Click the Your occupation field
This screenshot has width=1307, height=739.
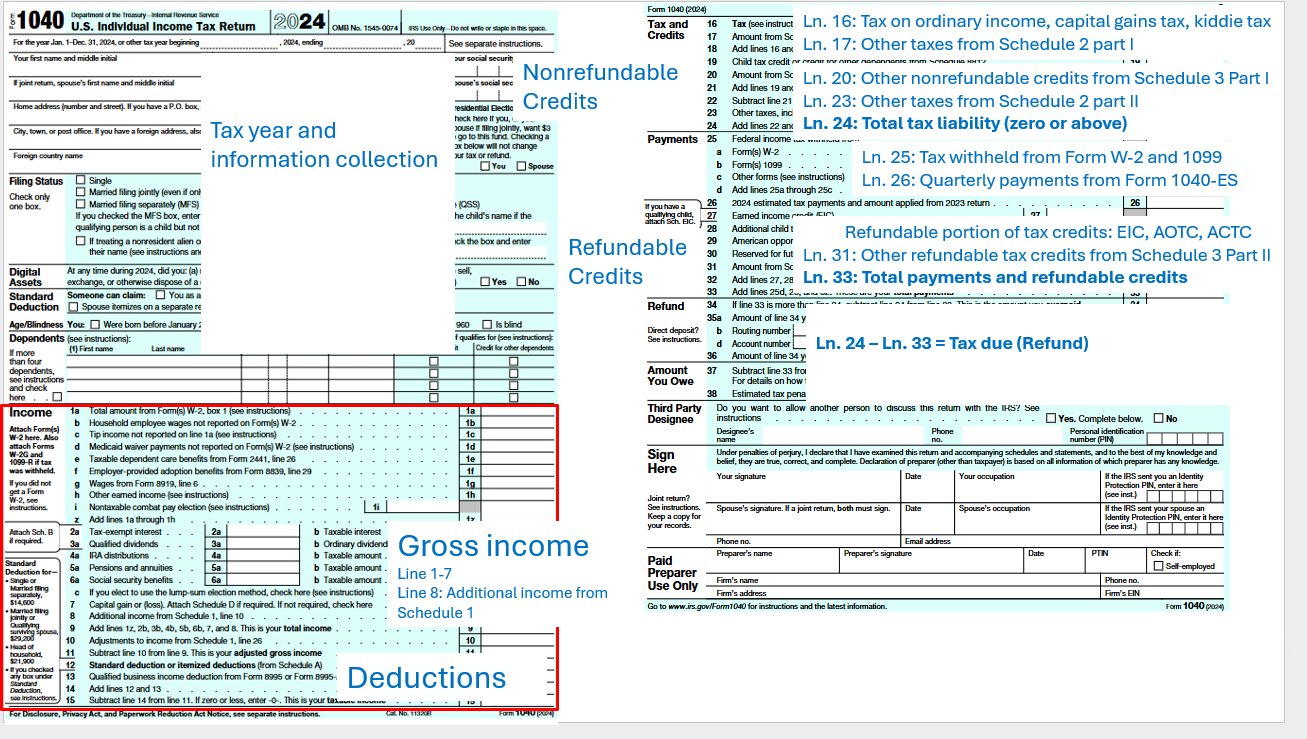pyautogui.click(x=1024, y=490)
